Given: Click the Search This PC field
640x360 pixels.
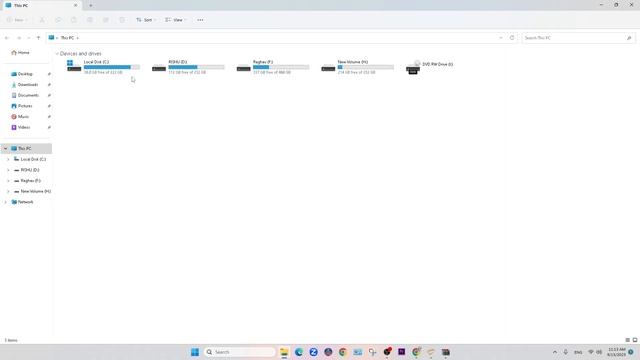Looking at the screenshot, I should coord(578,38).
